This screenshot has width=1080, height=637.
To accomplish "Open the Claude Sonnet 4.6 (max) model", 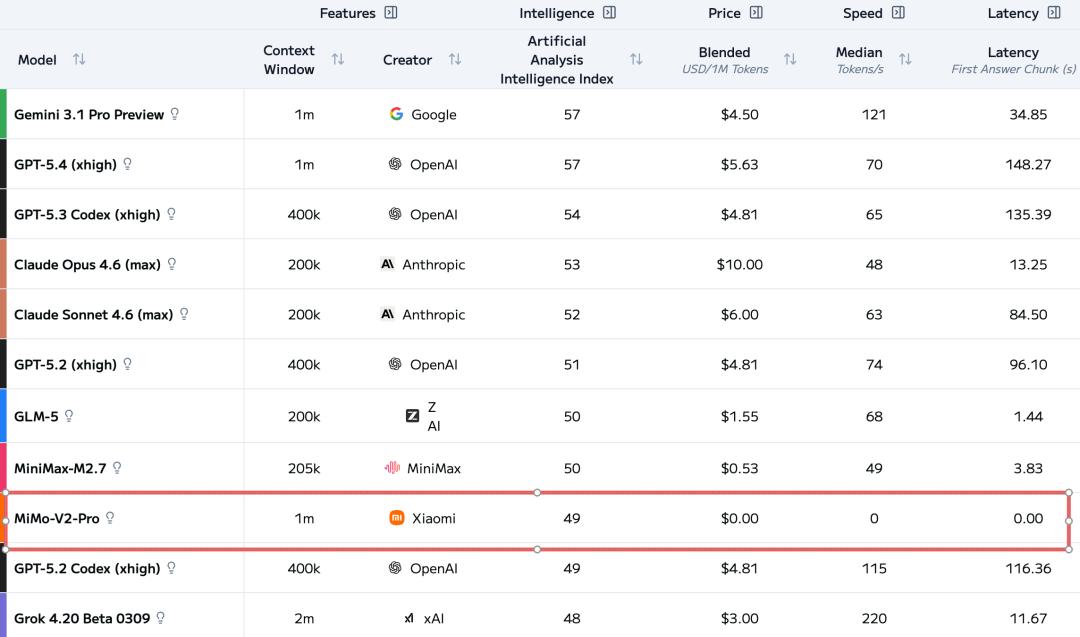I will [93, 314].
